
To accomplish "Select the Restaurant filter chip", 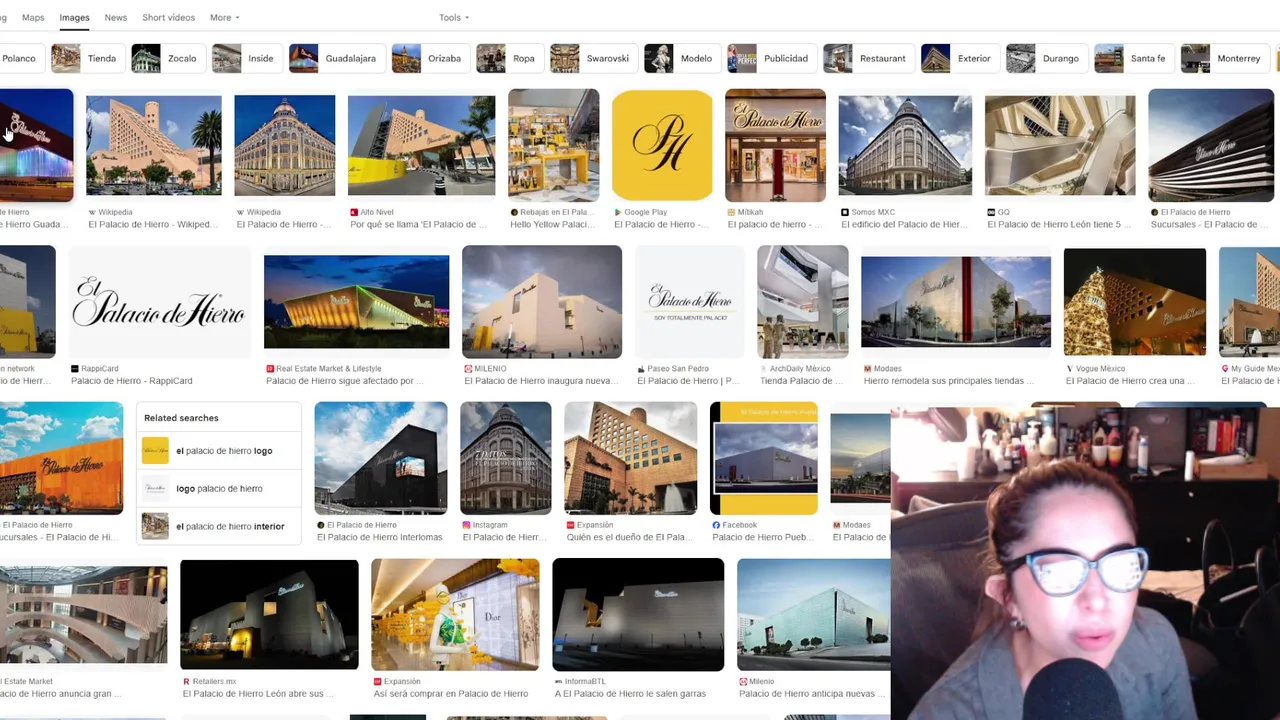I will (x=867, y=58).
